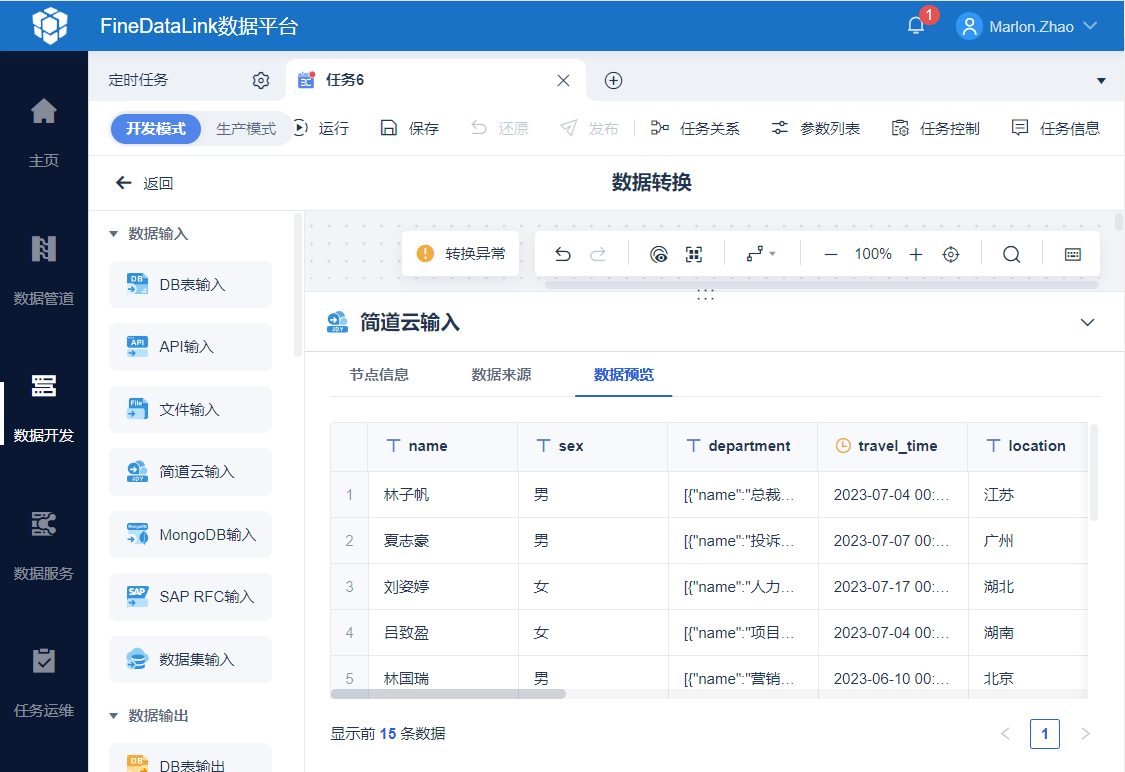This screenshot has height=772, width=1125.
Task: Click the name column header
Action: (x=443, y=446)
